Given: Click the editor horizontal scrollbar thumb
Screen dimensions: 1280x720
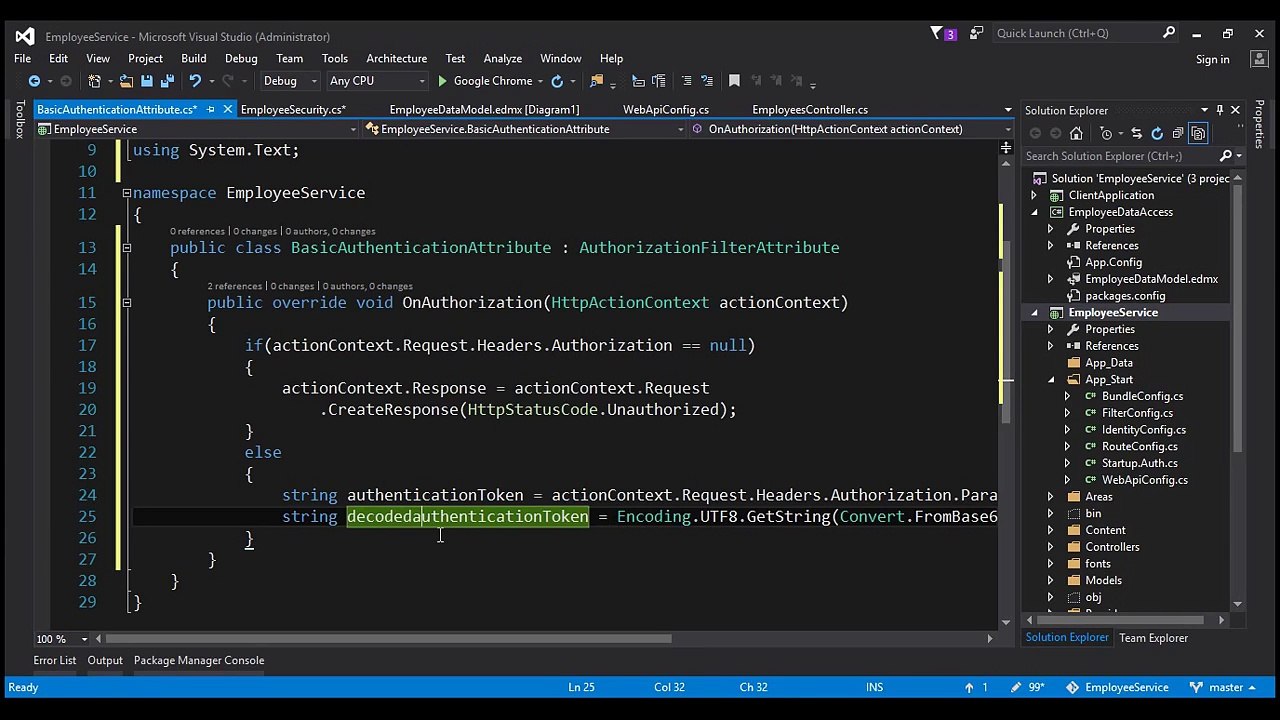Looking at the screenshot, I should point(389,639).
